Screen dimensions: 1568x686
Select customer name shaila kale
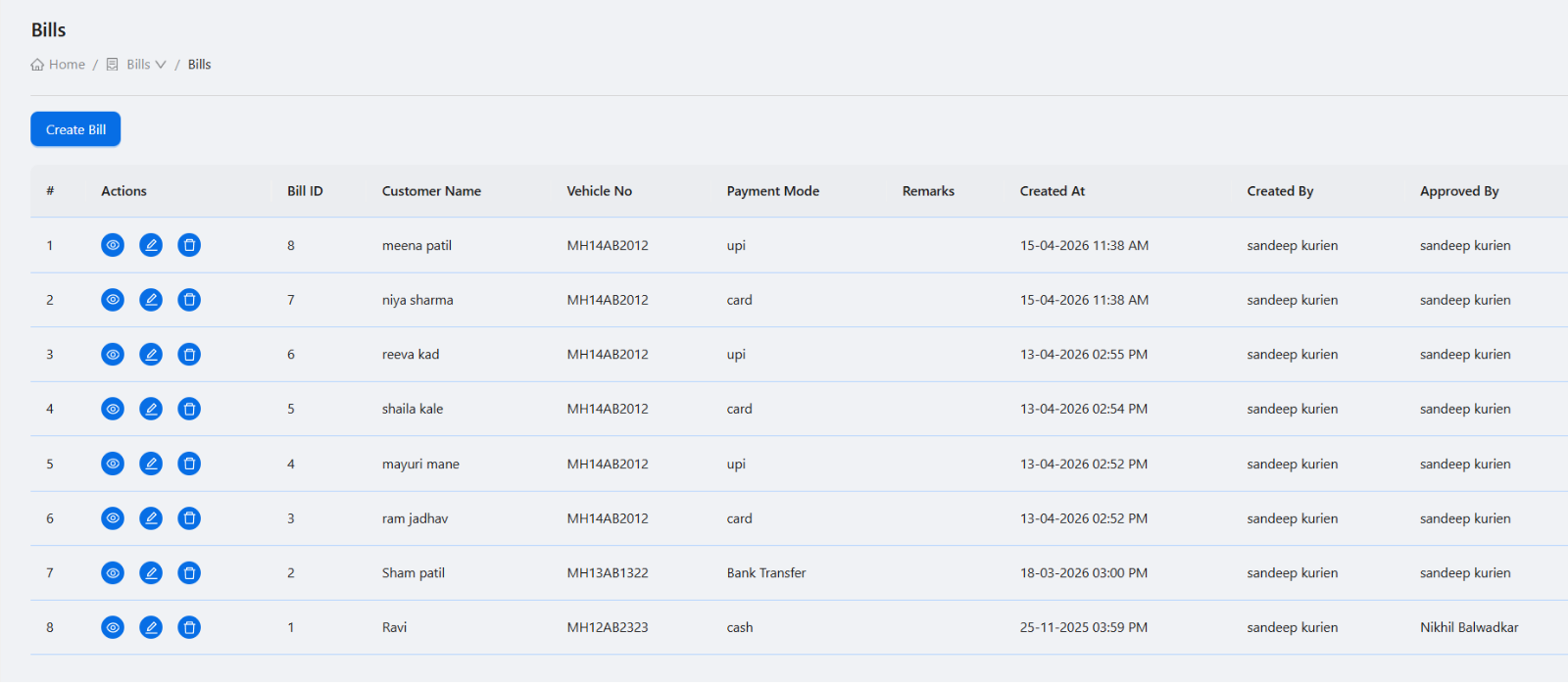pos(413,409)
